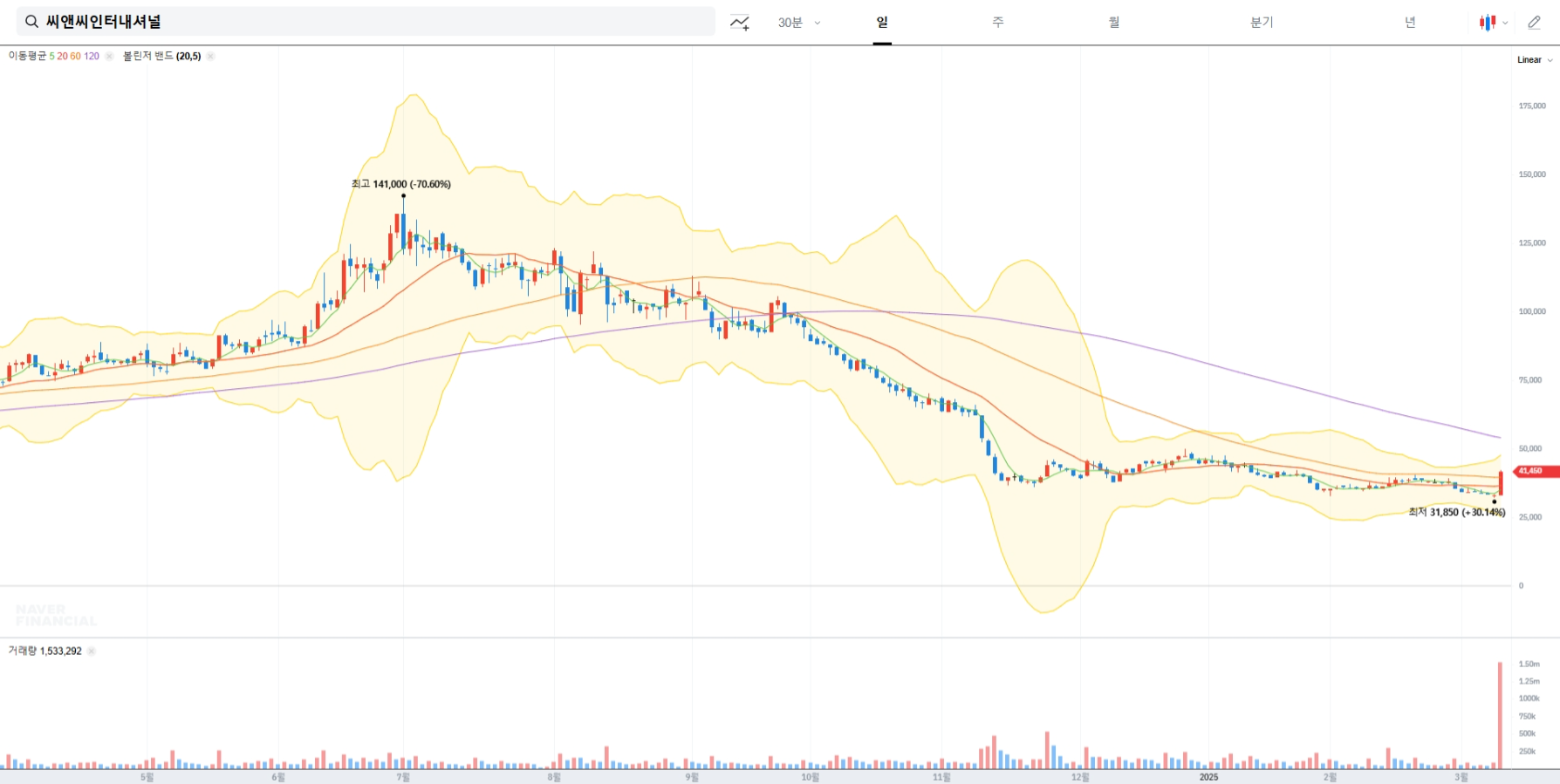Click the 이동평균 legend label

point(27,56)
